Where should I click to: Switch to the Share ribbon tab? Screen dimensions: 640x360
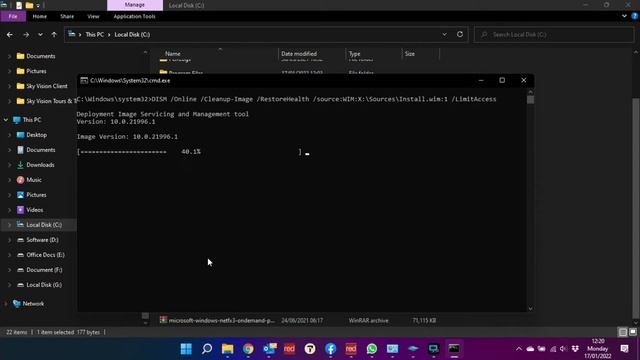coord(67,16)
